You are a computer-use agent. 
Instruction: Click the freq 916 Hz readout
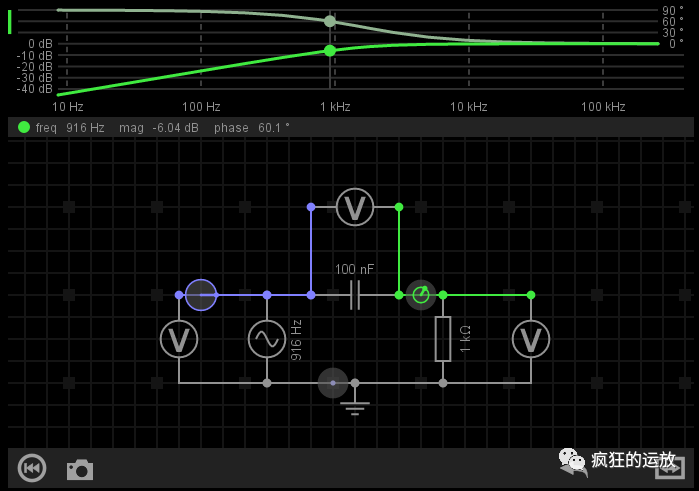pos(70,128)
